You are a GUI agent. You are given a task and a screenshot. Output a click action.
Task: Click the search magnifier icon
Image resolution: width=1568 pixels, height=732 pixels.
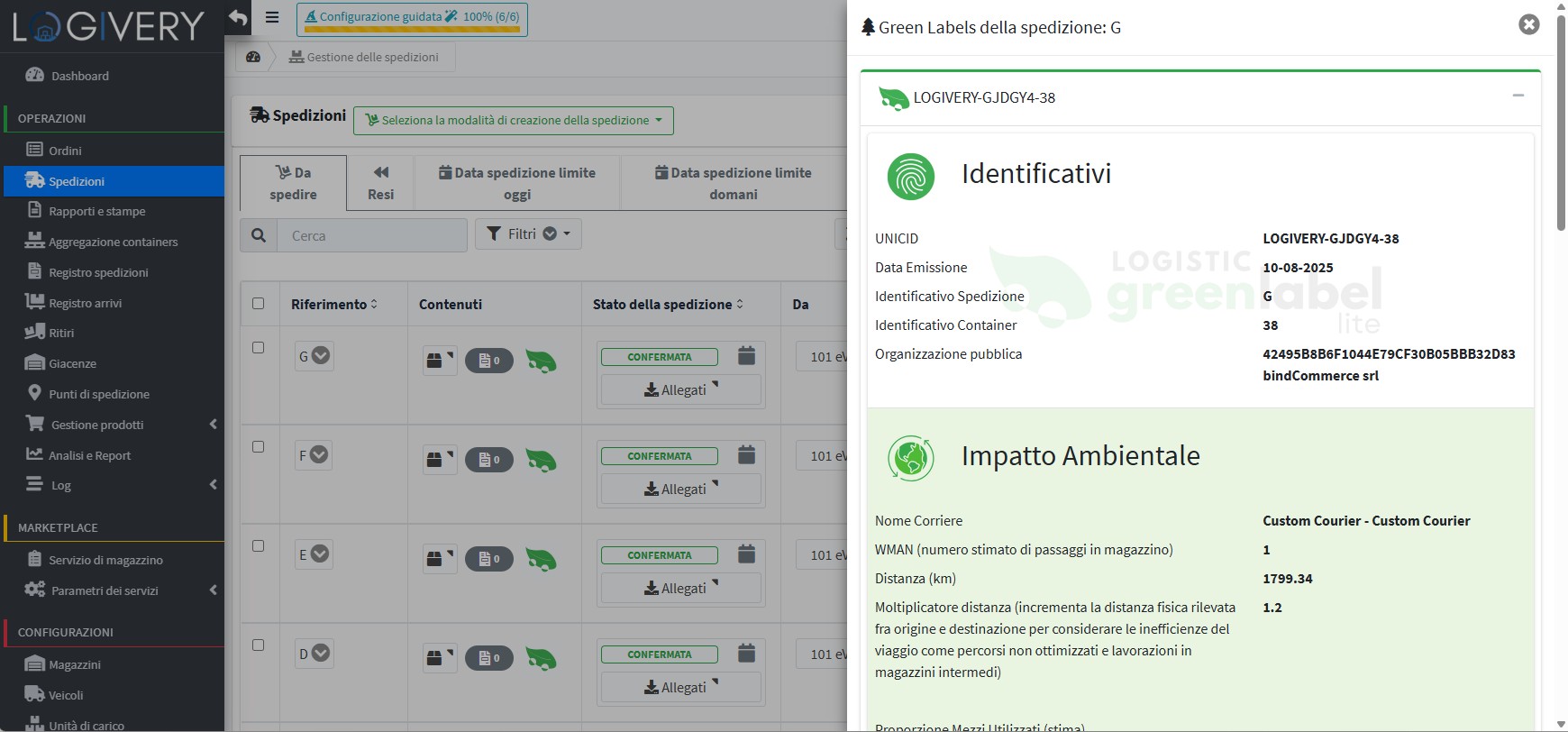point(259,235)
